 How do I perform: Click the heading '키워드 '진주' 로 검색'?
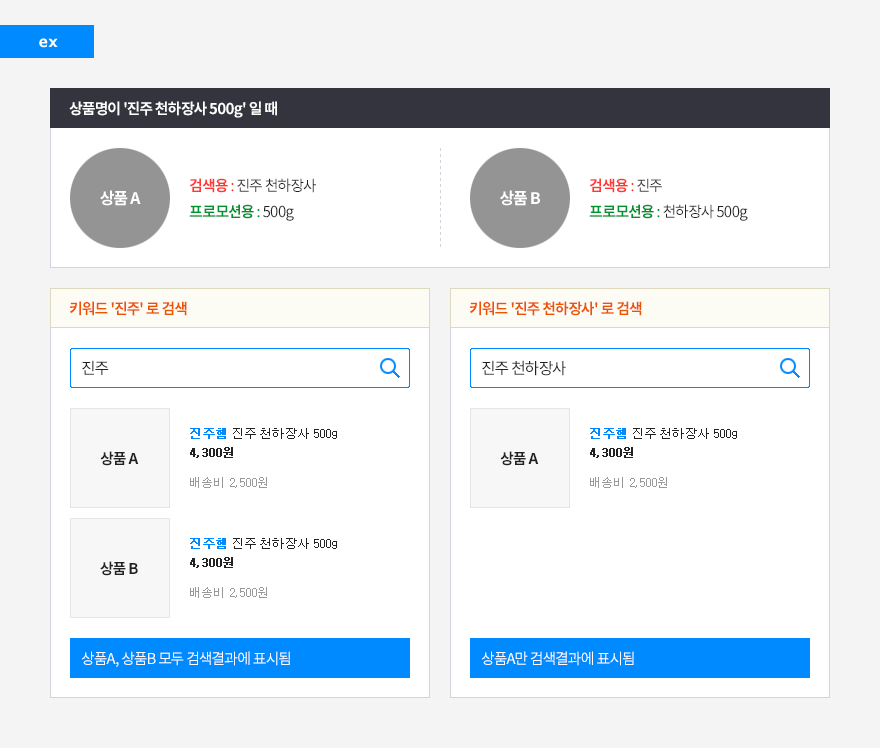(x=129, y=308)
